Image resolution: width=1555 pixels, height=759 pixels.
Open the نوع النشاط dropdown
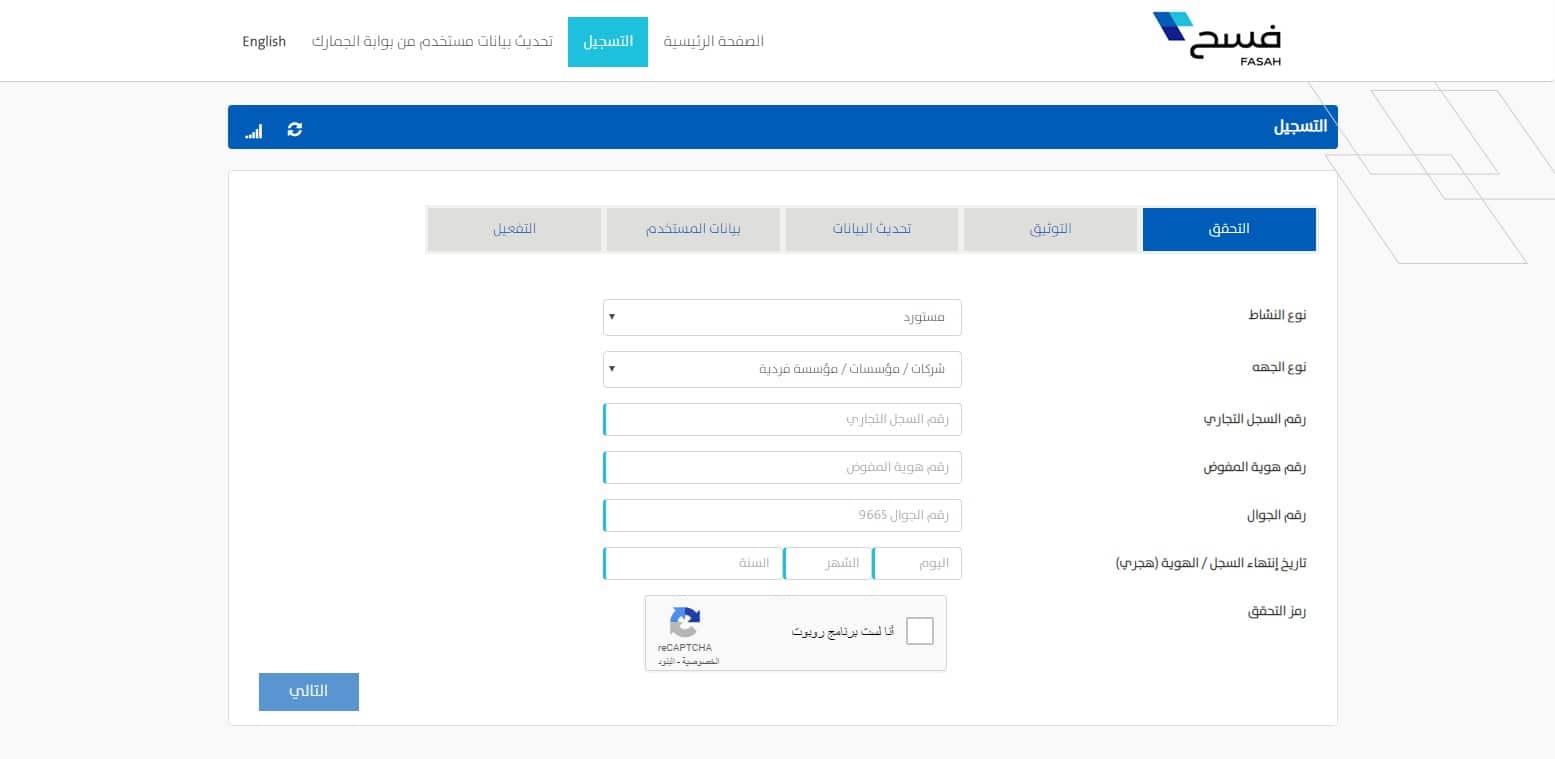pos(782,317)
